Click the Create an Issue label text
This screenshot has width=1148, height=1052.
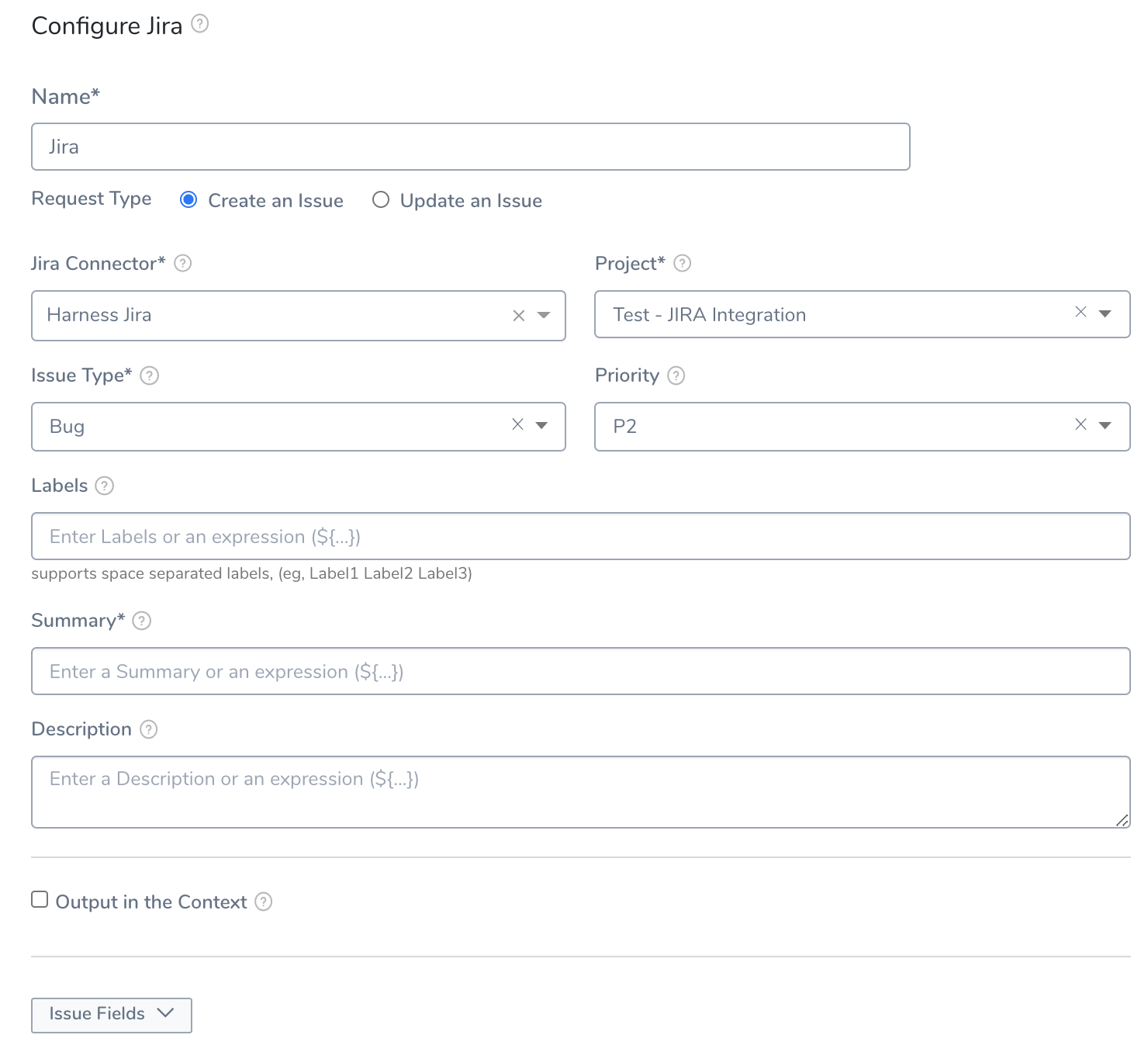tap(276, 201)
